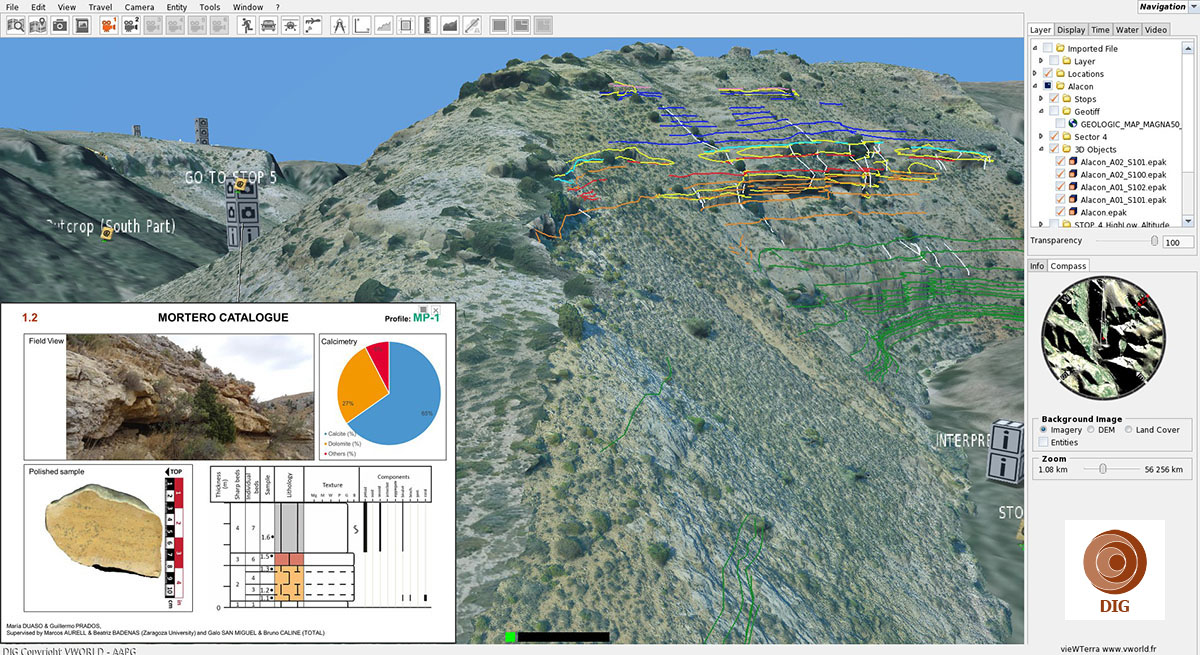Image resolution: width=1200 pixels, height=655 pixels.
Task: Click the camera snapshot toolbar icon
Action: coord(60,25)
